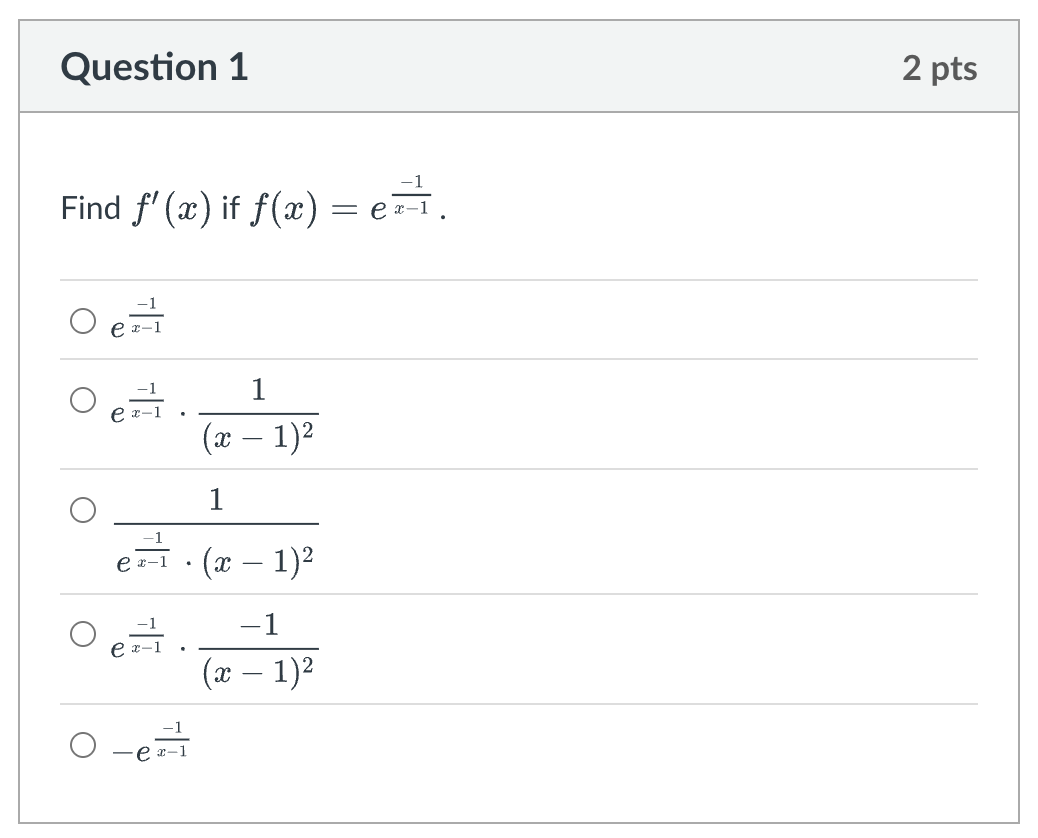
Task: Click the radio circle of option five
Action: coord(82,743)
